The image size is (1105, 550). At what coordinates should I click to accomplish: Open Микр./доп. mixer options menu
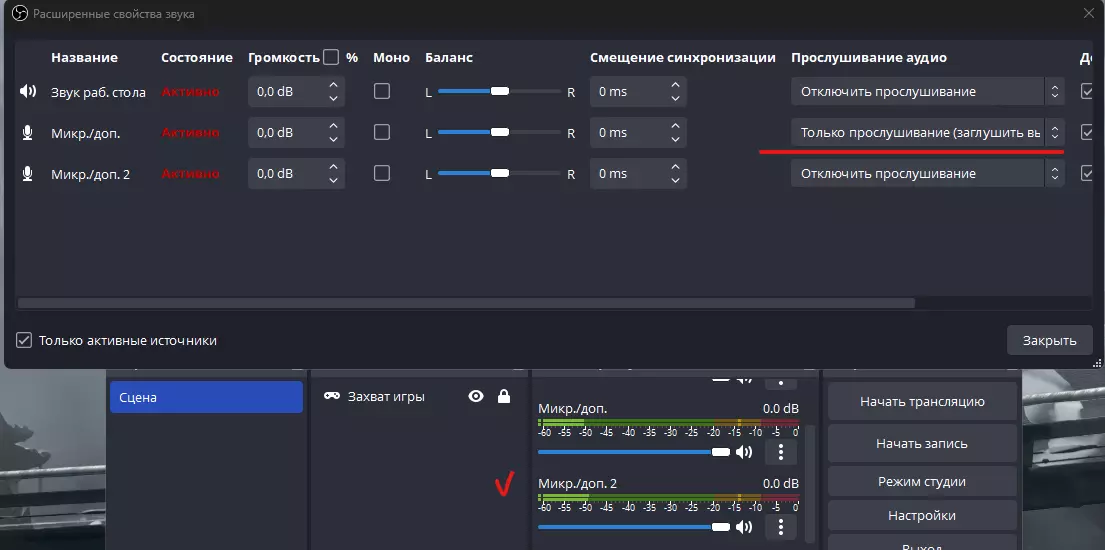(x=780, y=452)
